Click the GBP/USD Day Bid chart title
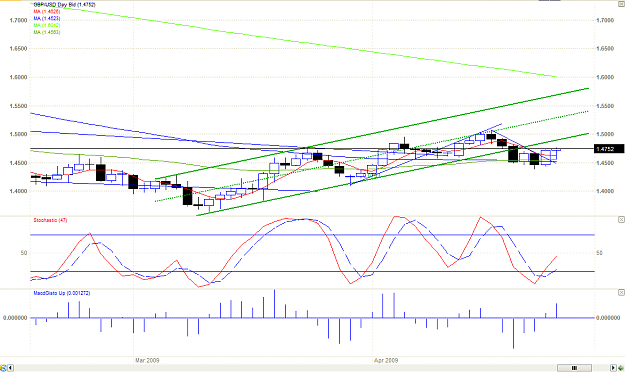The width and height of the screenshot is (625, 372). pyautogui.click(x=64, y=5)
